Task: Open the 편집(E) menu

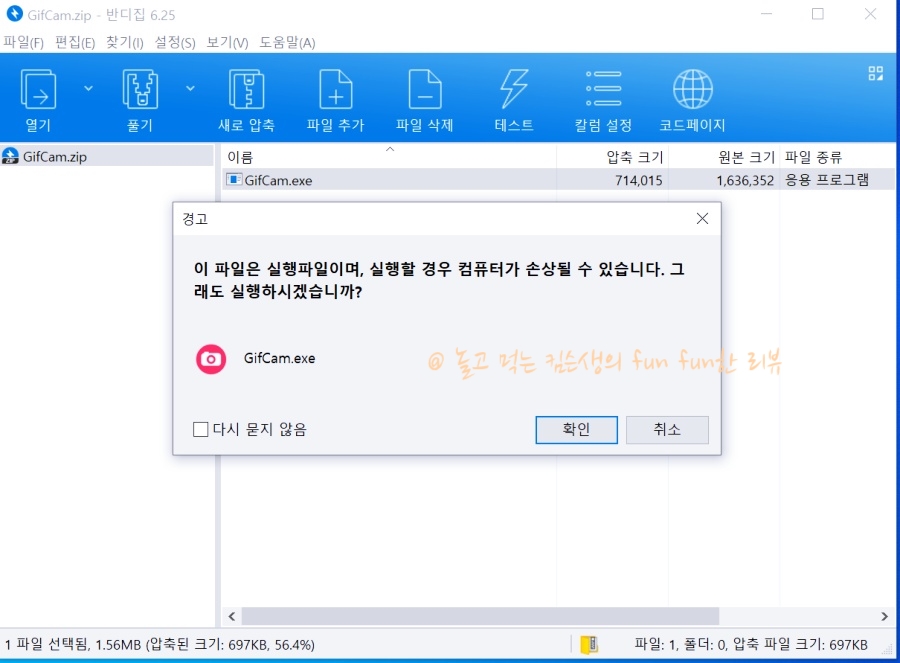Action: coord(75,42)
